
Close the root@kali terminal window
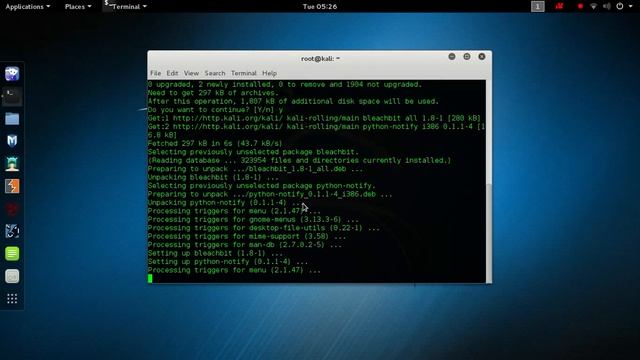[482, 57]
